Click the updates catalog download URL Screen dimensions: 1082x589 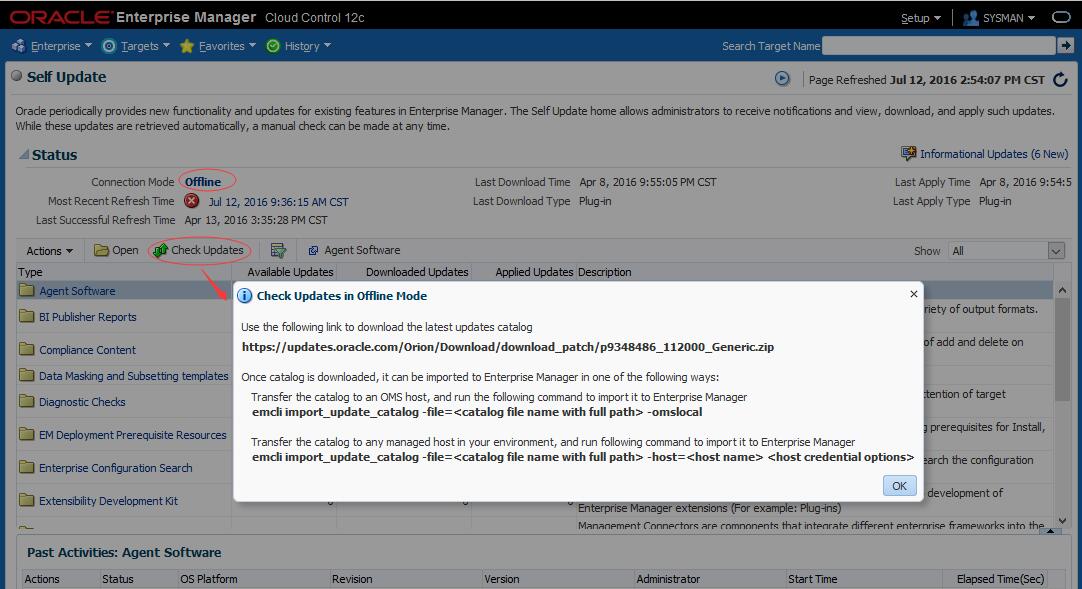point(508,347)
